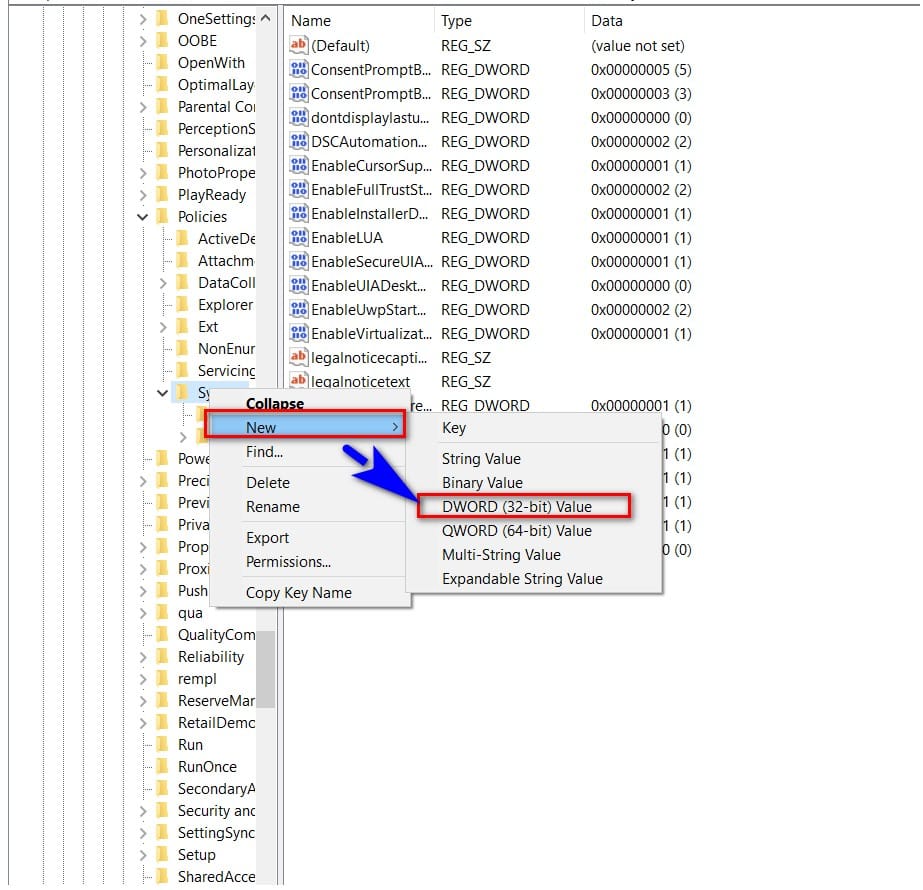Open the New submenu in context menu
923x890 pixels.
[306, 427]
